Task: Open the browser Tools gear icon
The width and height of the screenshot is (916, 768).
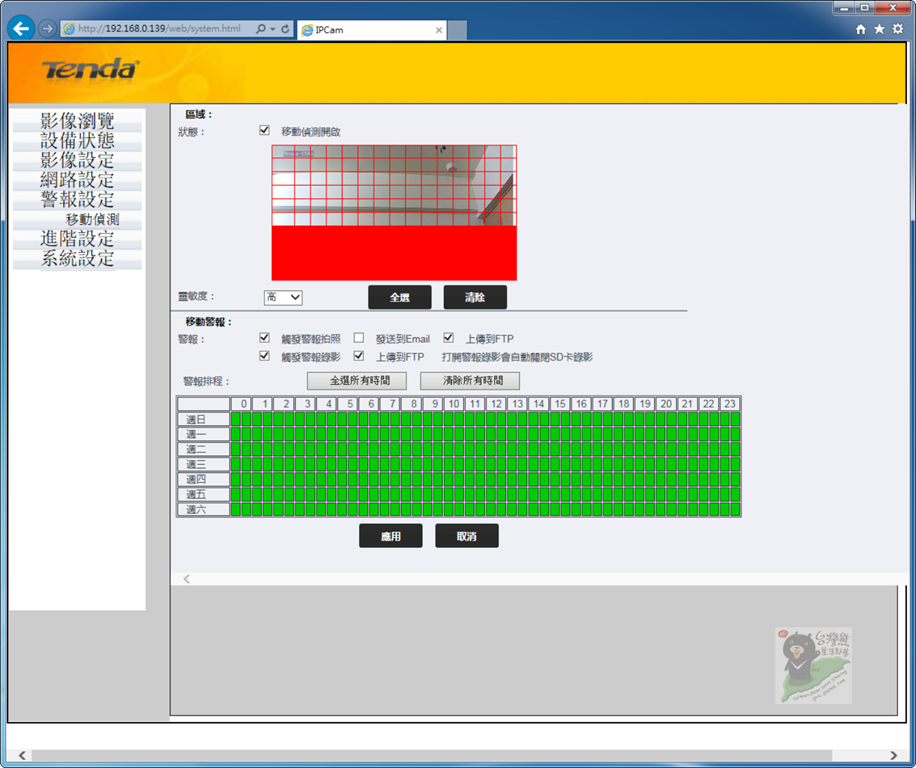Action: pyautogui.click(x=898, y=29)
